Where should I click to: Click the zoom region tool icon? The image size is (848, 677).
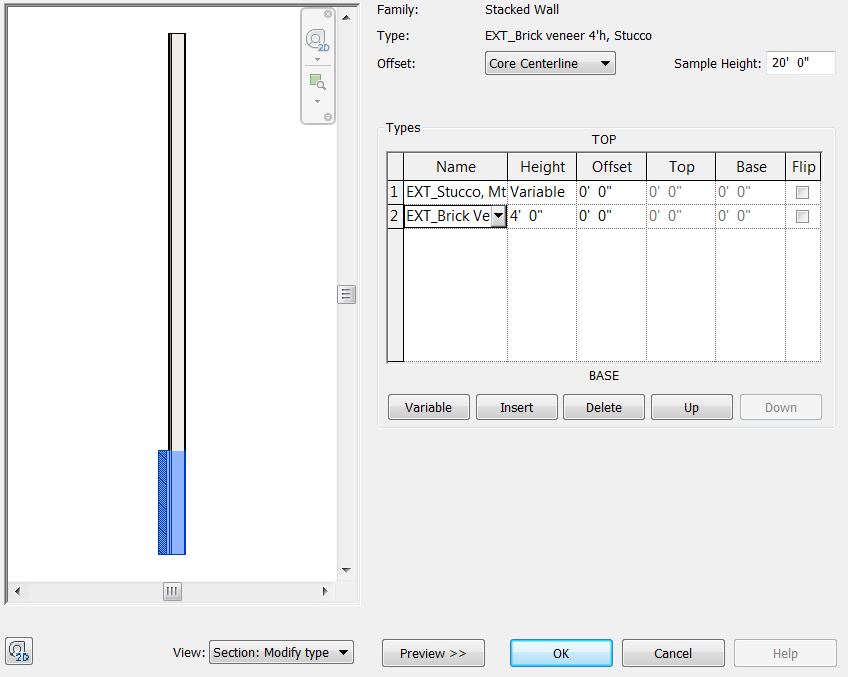click(x=317, y=82)
